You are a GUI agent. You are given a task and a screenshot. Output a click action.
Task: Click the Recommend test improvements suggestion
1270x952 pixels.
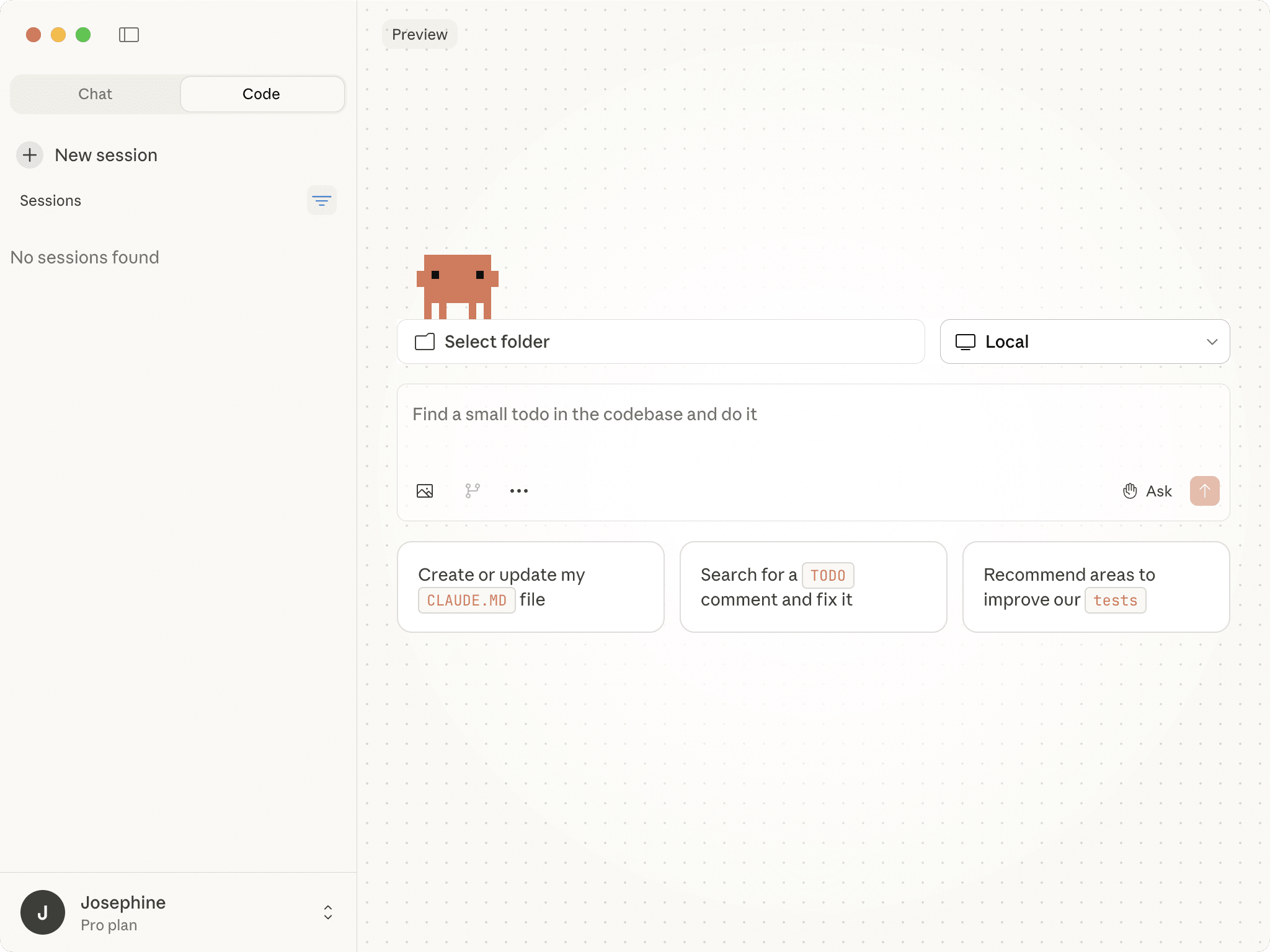[x=1095, y=586]
